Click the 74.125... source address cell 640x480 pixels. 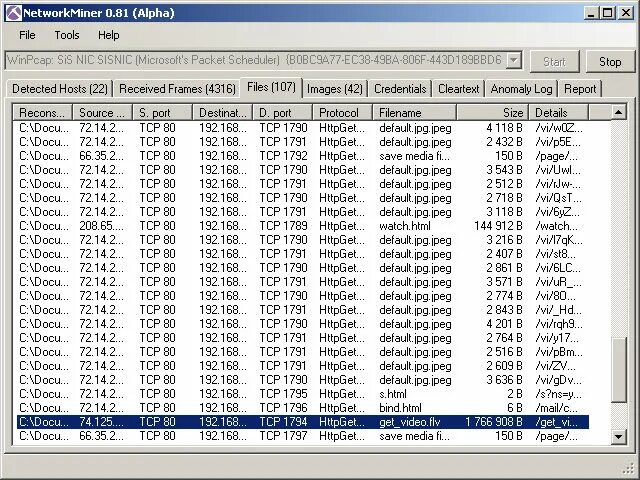101,422
